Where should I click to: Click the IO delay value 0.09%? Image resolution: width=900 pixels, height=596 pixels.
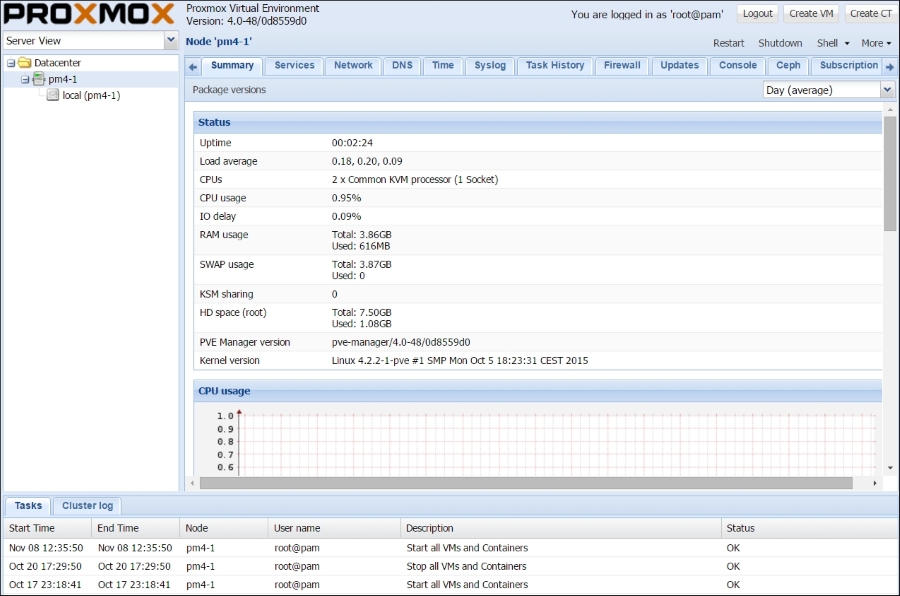pyautogui.click(x=346, y=216)
